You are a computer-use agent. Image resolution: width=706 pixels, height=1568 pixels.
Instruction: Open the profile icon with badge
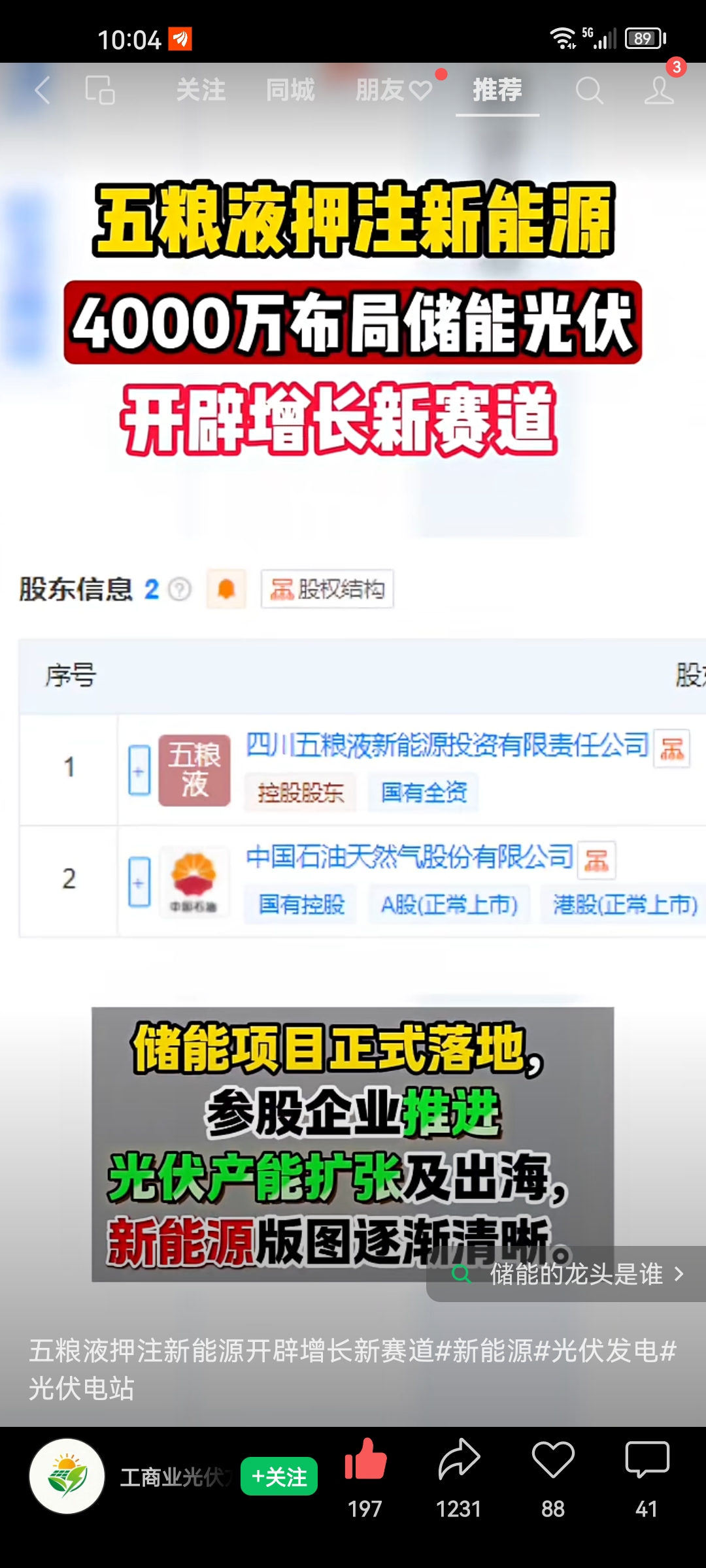[x=659, y=90]
